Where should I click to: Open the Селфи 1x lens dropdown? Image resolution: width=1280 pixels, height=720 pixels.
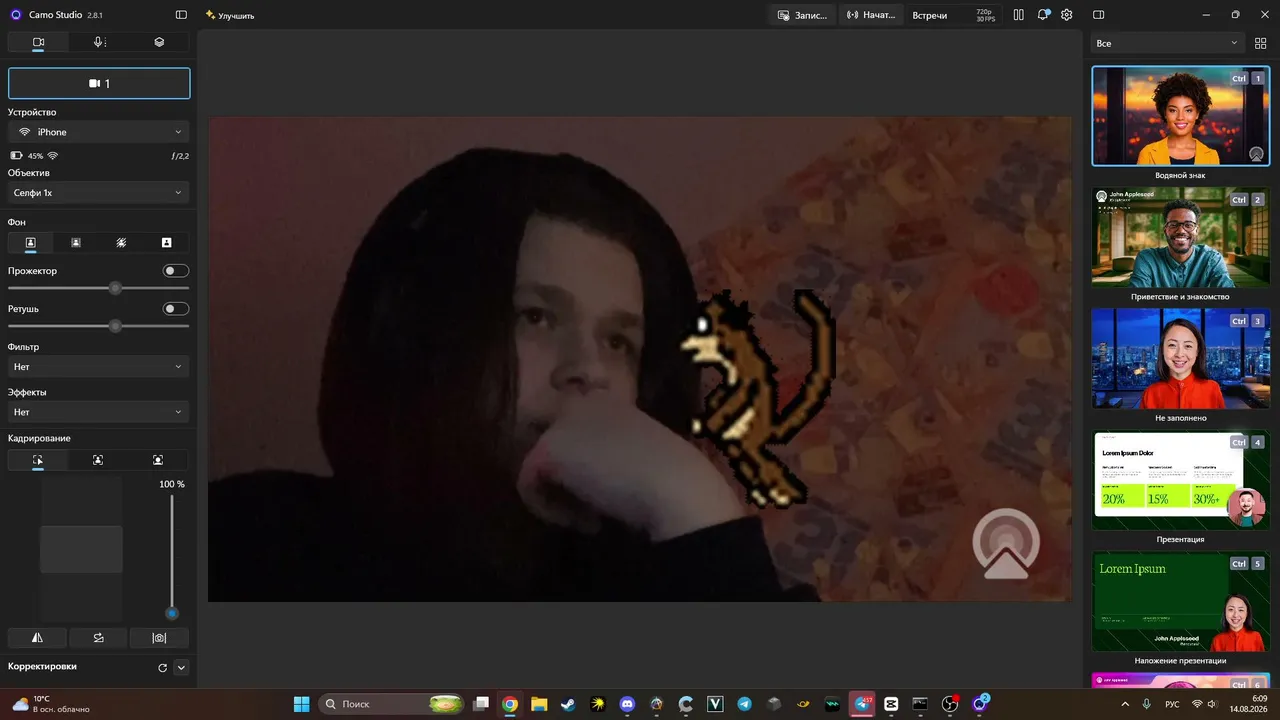[x=99, y=193]
